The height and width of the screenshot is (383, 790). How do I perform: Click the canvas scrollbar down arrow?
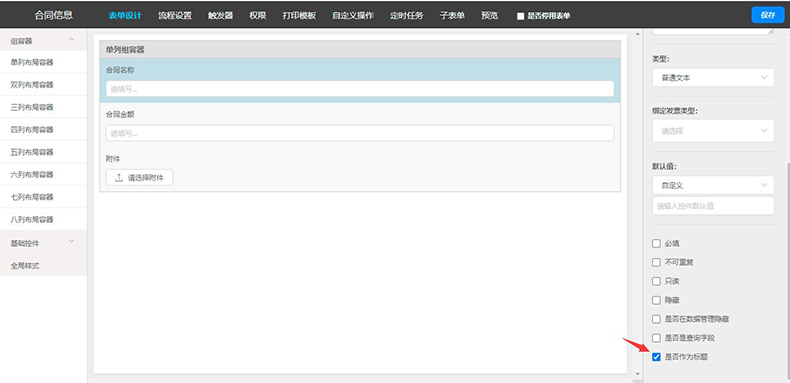coord(637,374)
